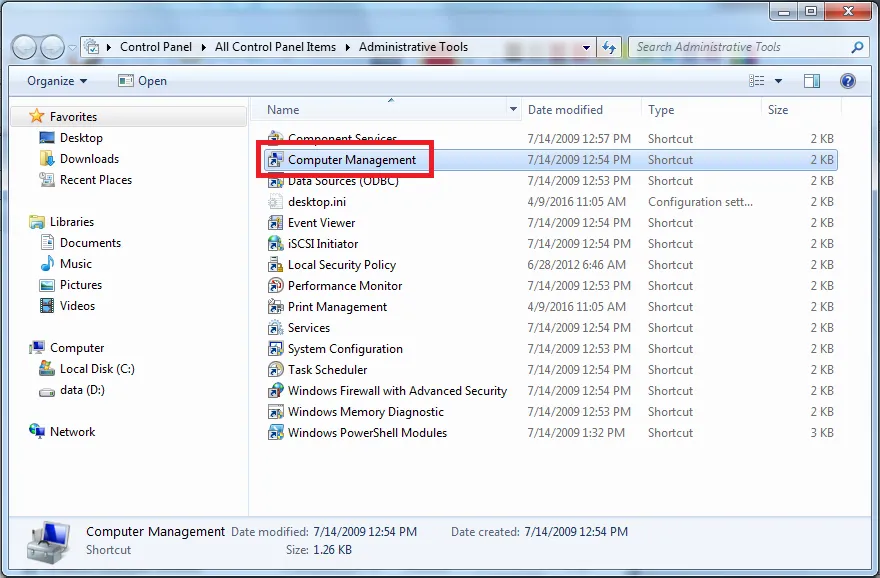Click '6/28/2012 6:46 AM' date cell
Viewport: 880px width, 578px height.
pos(576,265)
